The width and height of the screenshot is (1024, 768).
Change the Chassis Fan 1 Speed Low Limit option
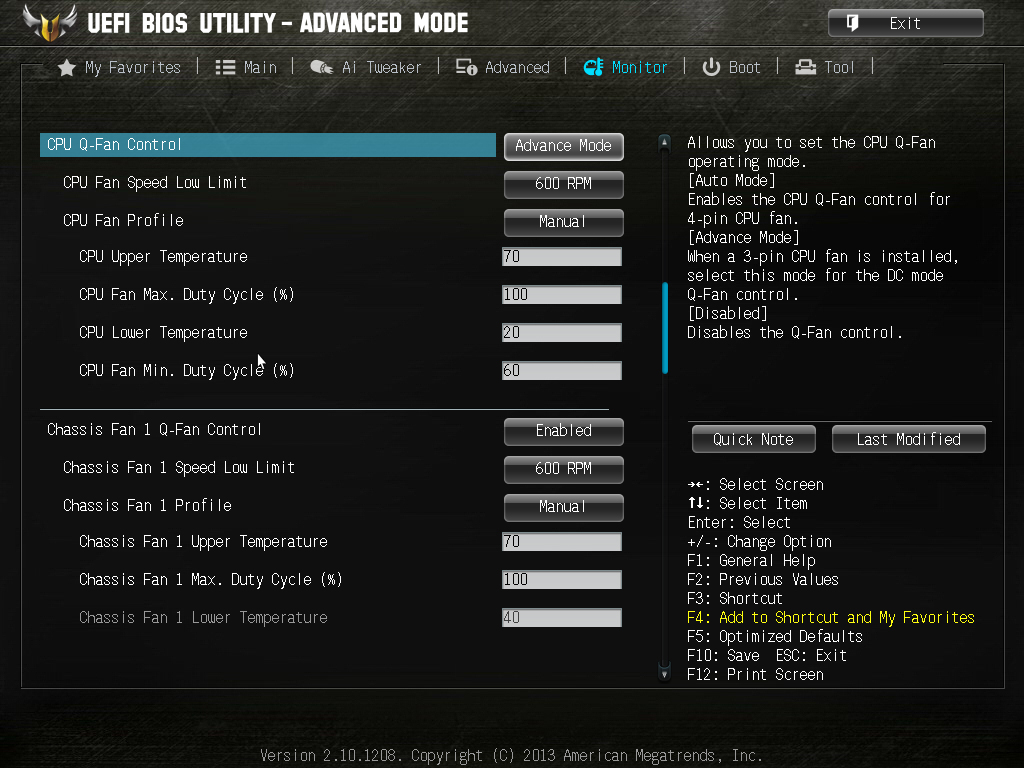pyautogui.click(x=564, y=469)
